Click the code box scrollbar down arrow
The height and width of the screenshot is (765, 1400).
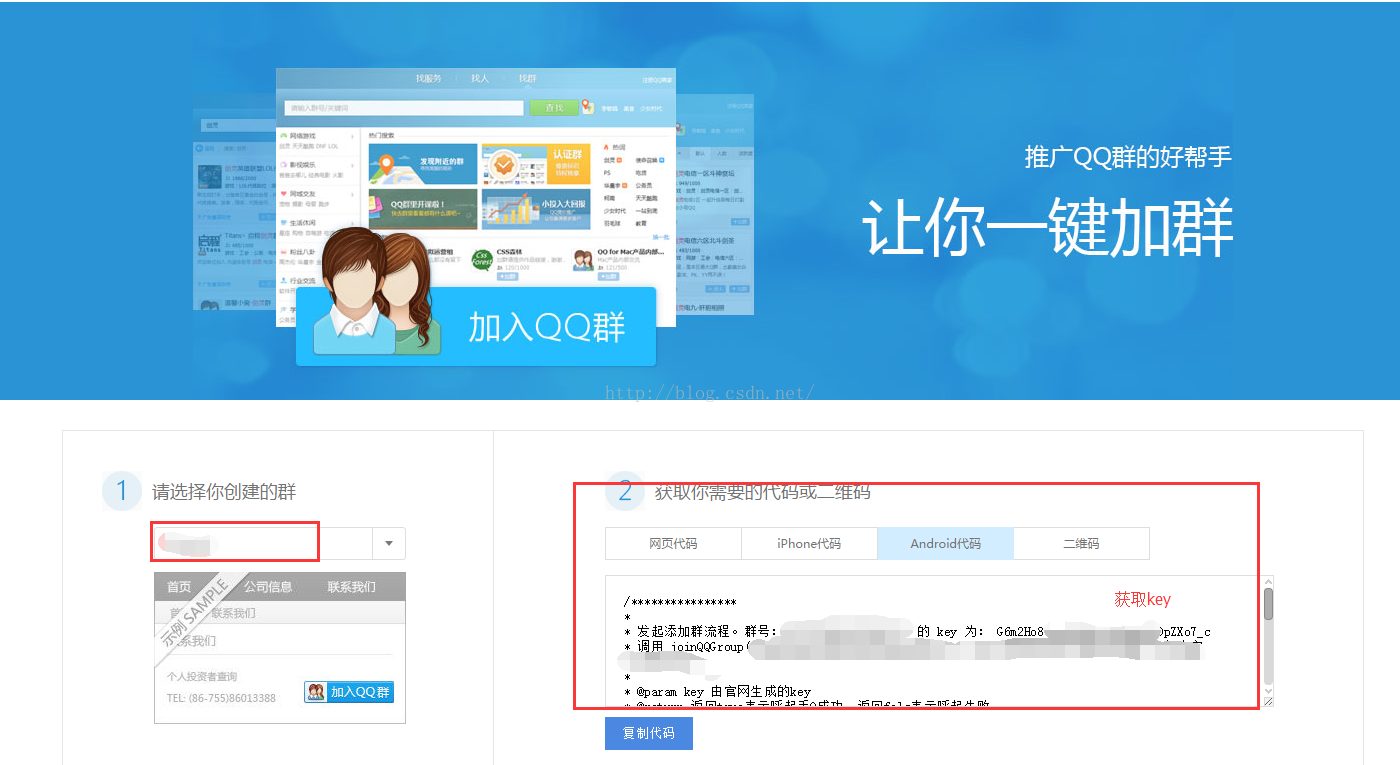pos(1268,691)
